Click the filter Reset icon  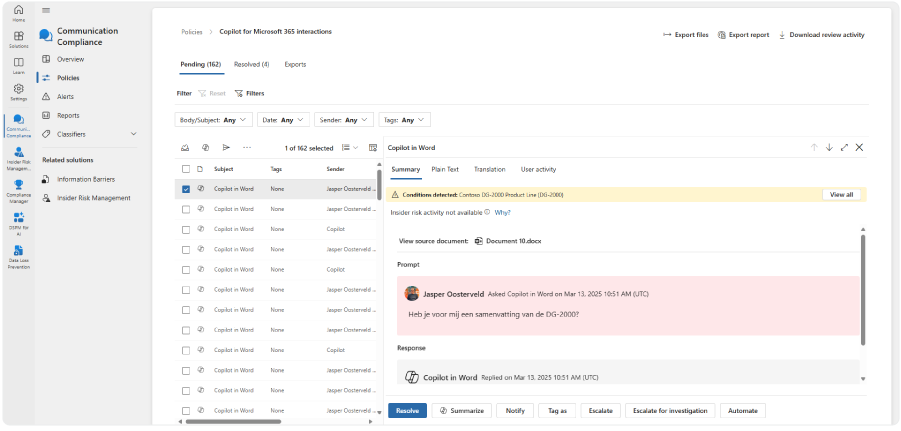coord(202,93)
